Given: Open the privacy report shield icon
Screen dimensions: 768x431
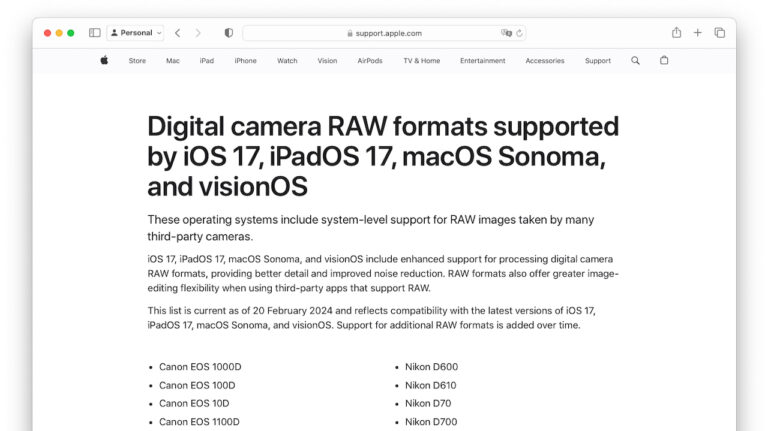Looking at the screenshot, I should pos(229,33).
